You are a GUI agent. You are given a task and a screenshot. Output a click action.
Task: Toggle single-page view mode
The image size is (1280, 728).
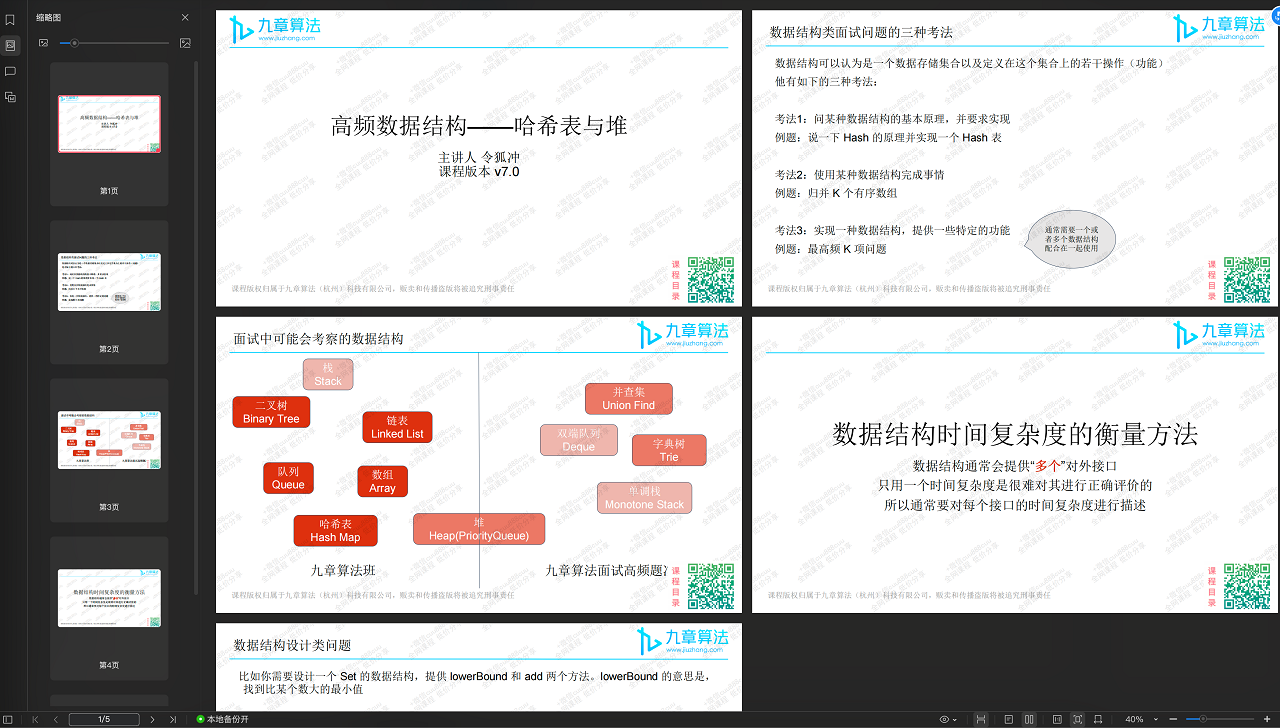1006,719
